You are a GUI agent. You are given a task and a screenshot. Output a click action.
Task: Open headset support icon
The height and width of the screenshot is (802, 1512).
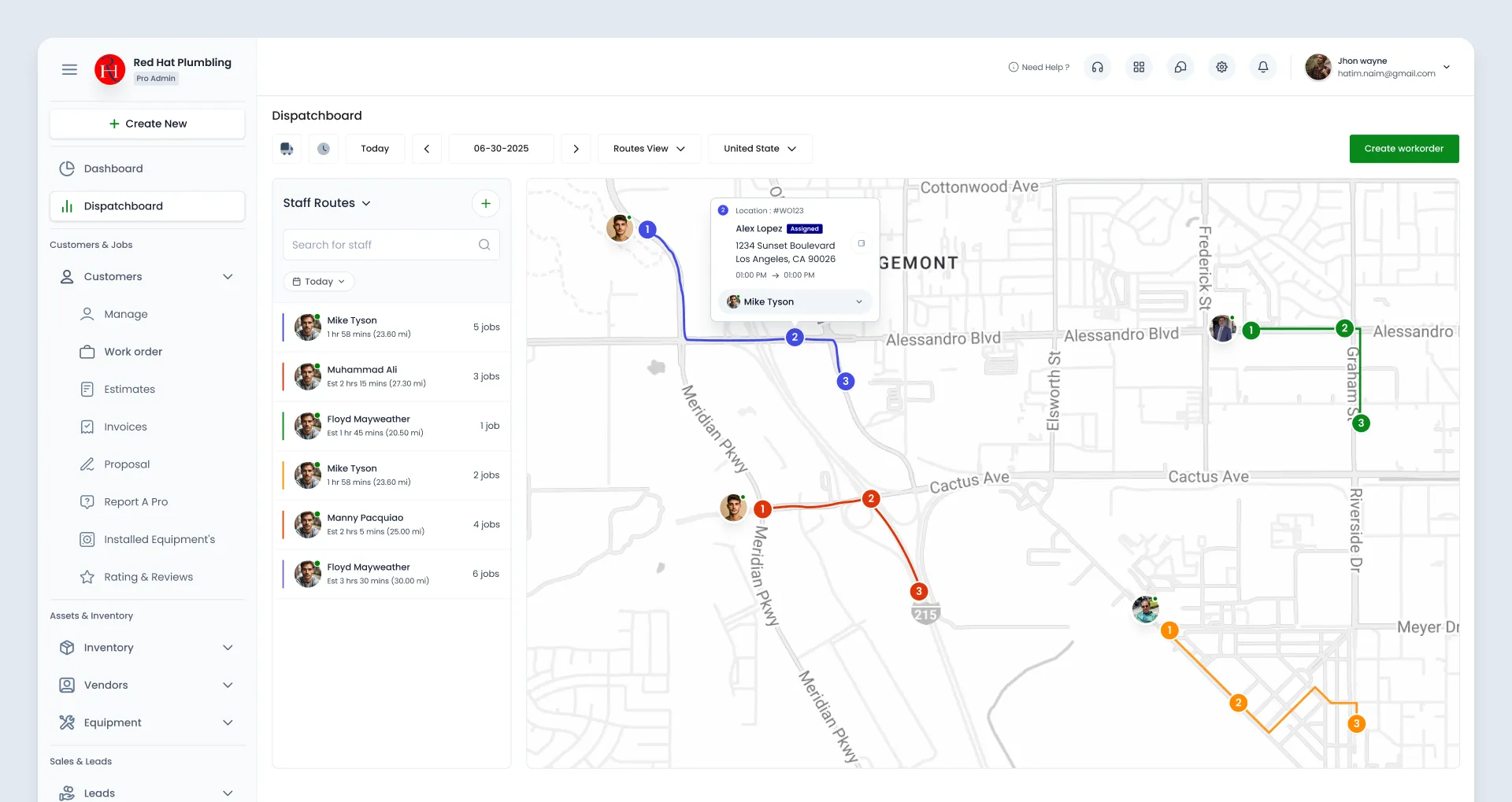tap(1097, 67)
